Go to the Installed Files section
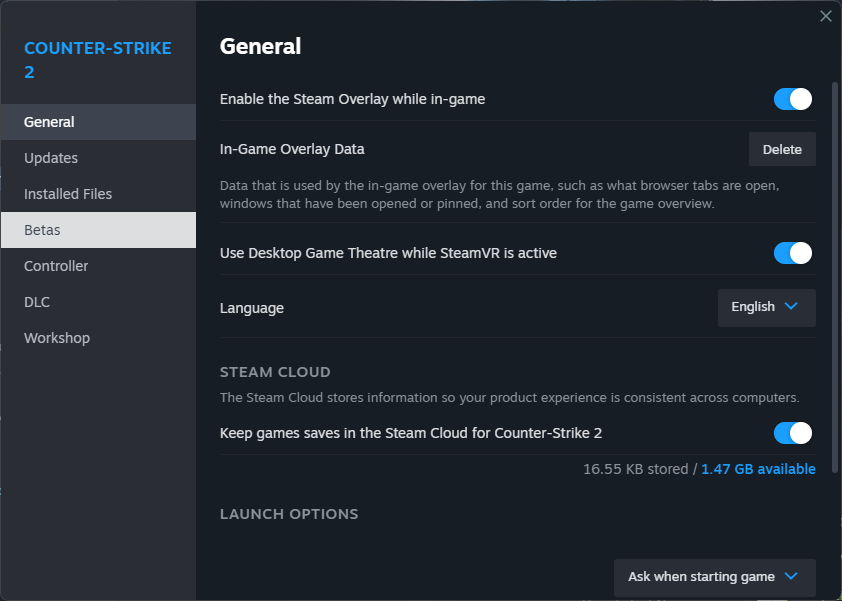Viewport: 842px width, 601px height. pos(68,194)
